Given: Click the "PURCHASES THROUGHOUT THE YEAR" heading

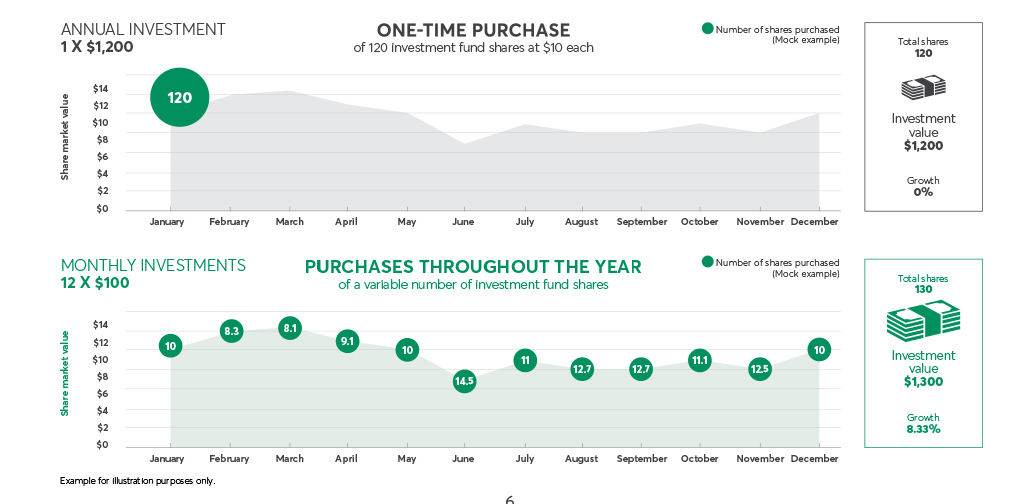Looking at the screenshot, I should tap(473, 267).
